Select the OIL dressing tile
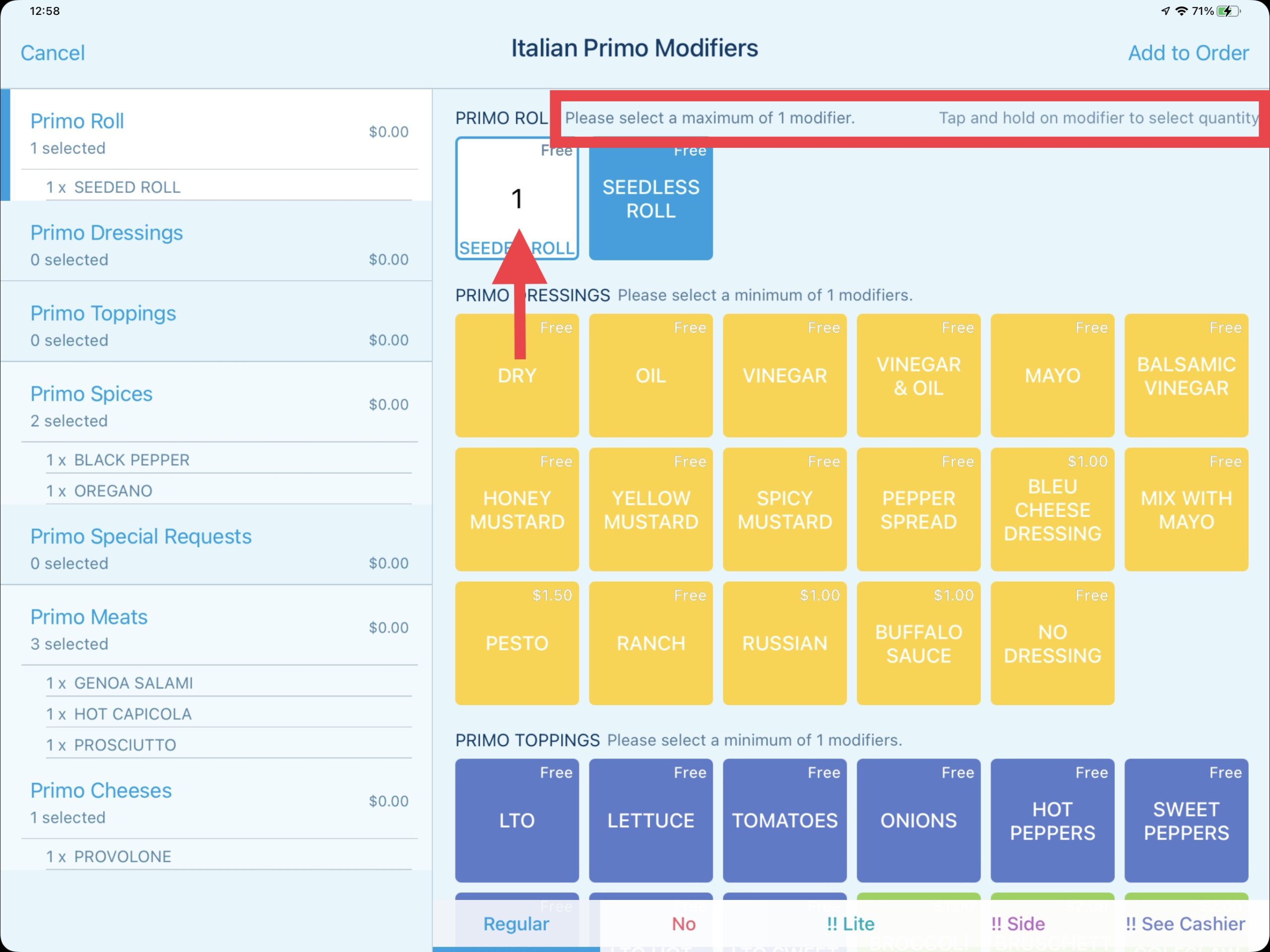 click(650, 375)
